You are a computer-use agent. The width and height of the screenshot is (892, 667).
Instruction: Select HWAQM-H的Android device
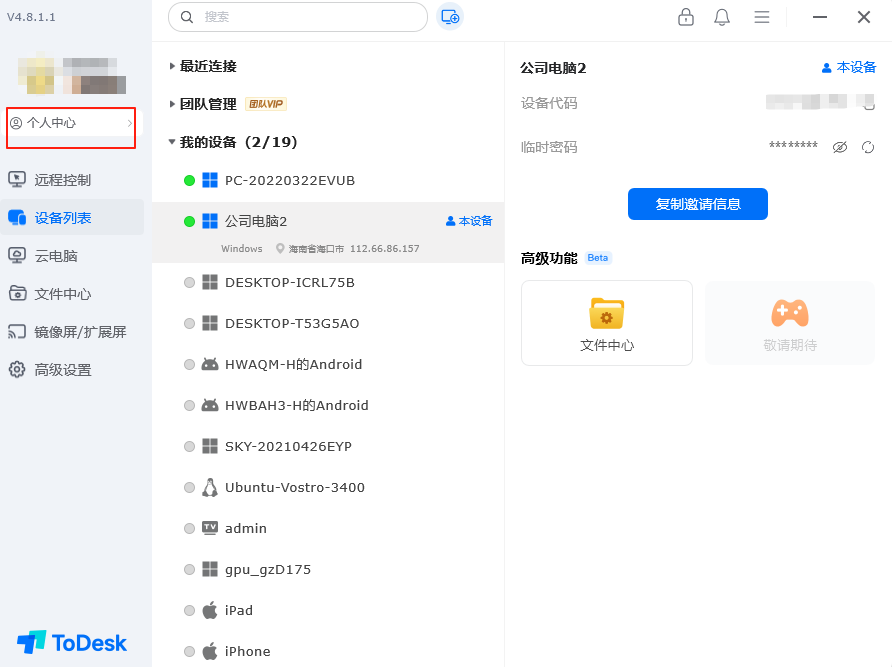pyautogui.click(x=328, y=364)
